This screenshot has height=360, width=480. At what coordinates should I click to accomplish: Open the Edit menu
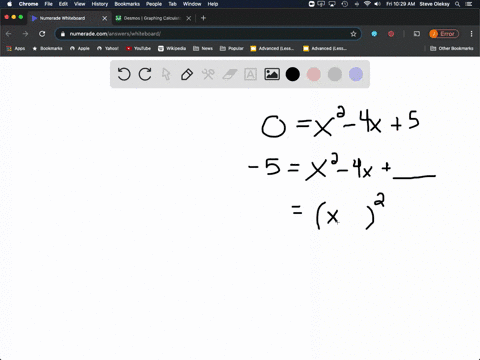click(x=63, y=4)
